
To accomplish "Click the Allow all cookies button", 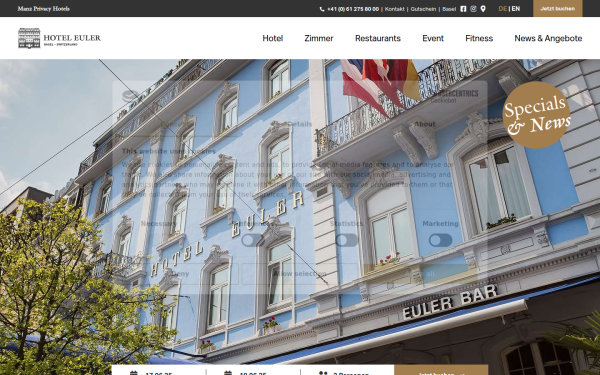I will tap(420, 274).
